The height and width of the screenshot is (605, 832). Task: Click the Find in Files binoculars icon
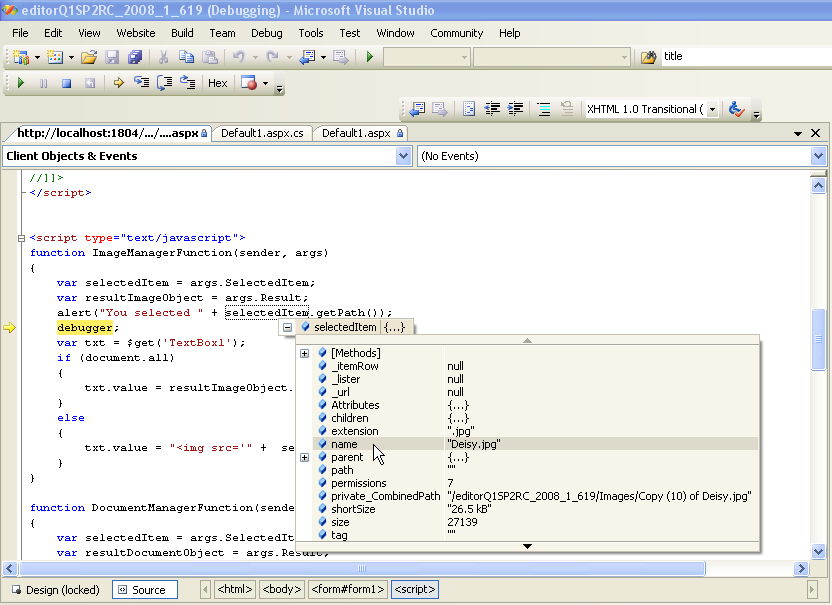point(648,57)
